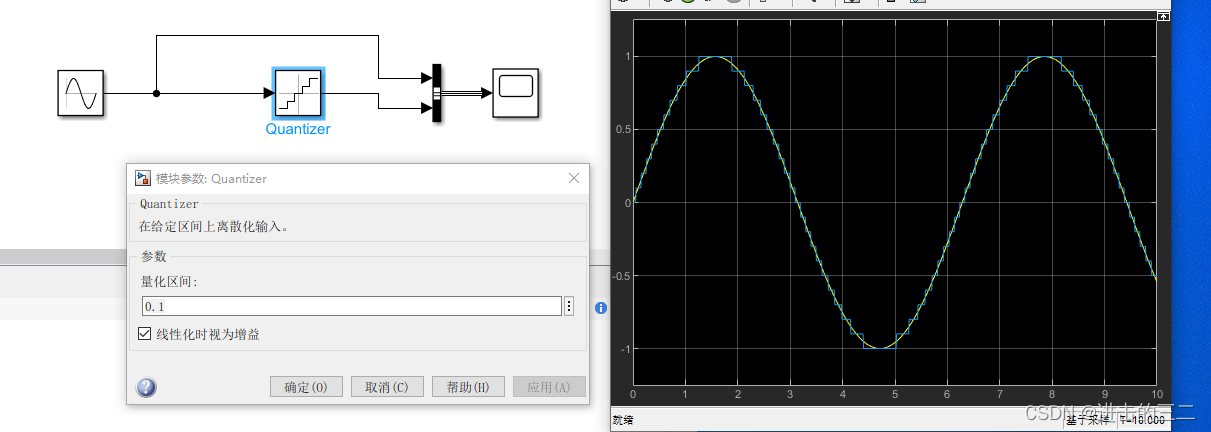
Task: Select the Sine Wave source block
Action: [80, 93]
